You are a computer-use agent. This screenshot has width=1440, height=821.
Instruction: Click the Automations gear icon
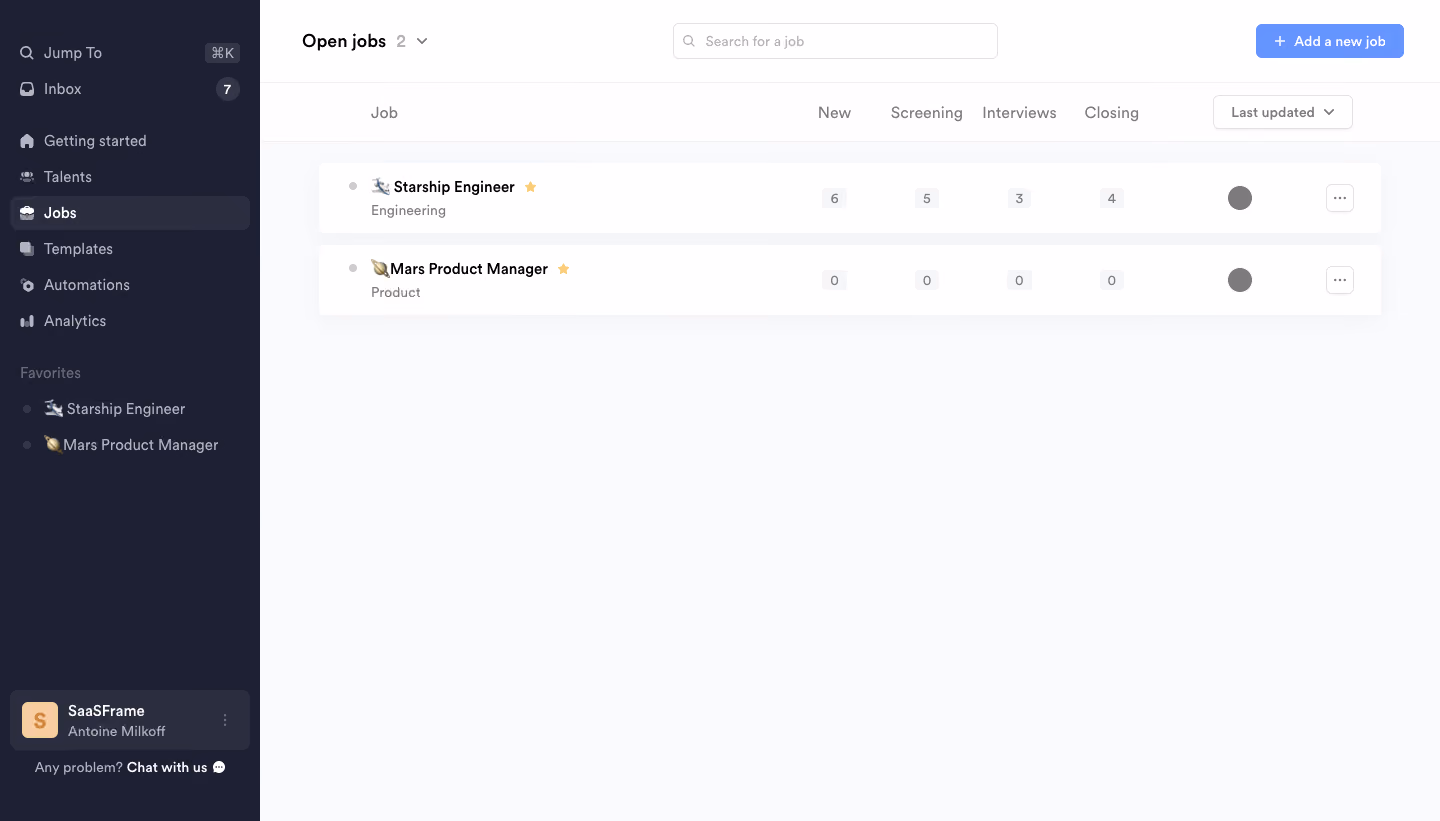[x=27, y=285]
